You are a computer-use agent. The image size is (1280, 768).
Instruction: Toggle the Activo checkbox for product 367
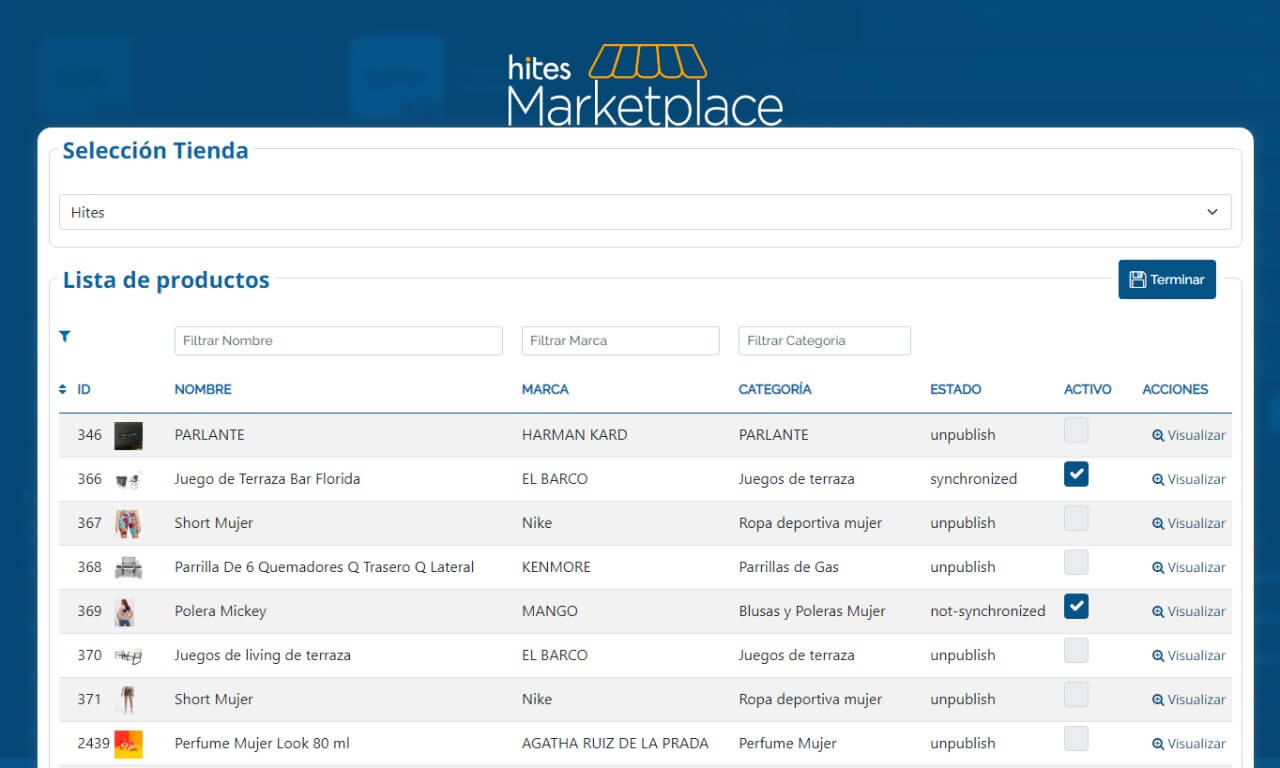click(1076, 519)
